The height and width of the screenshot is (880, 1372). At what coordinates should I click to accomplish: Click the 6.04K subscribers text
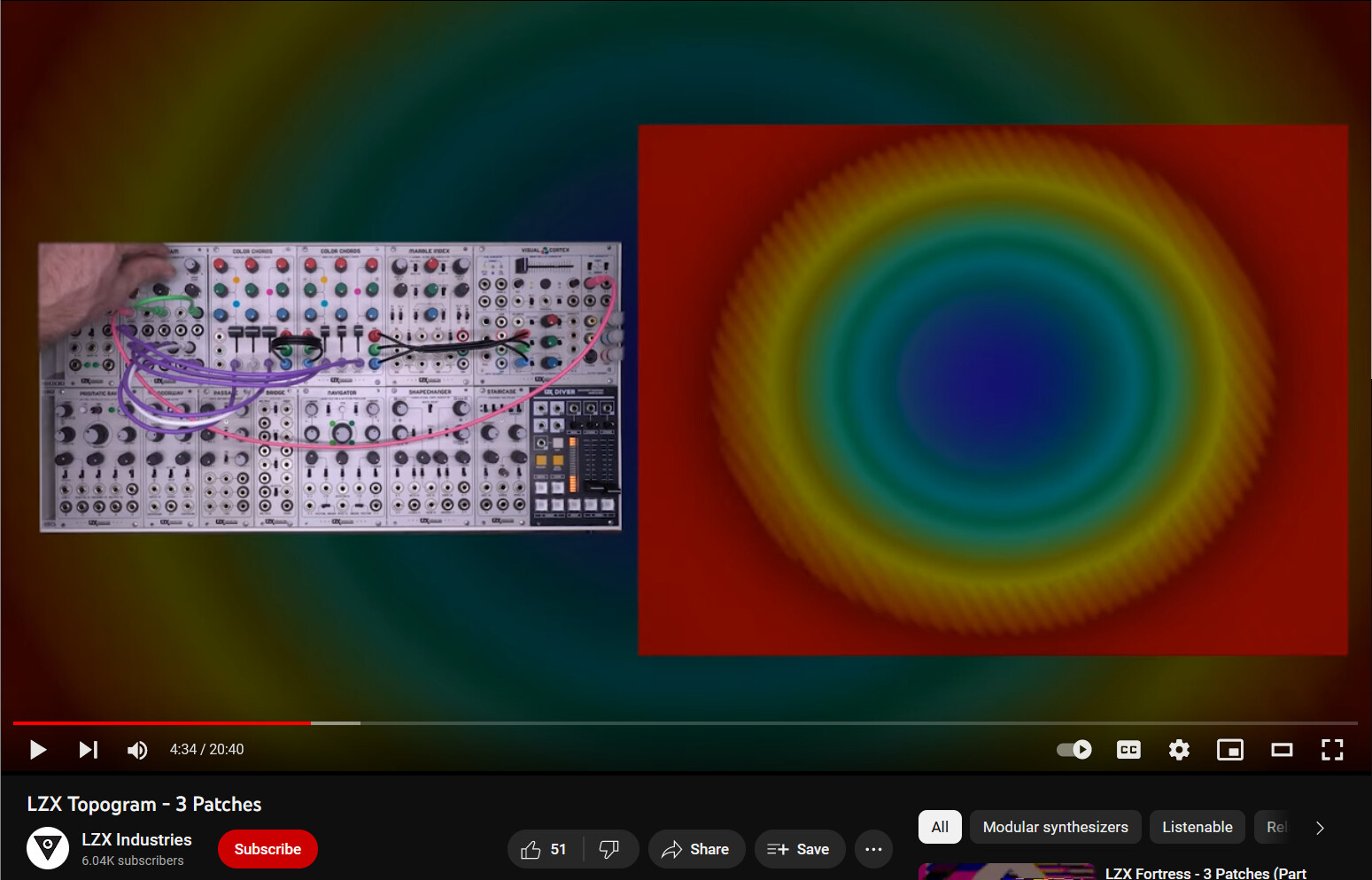pyautogui.click(x=133, y=861)
